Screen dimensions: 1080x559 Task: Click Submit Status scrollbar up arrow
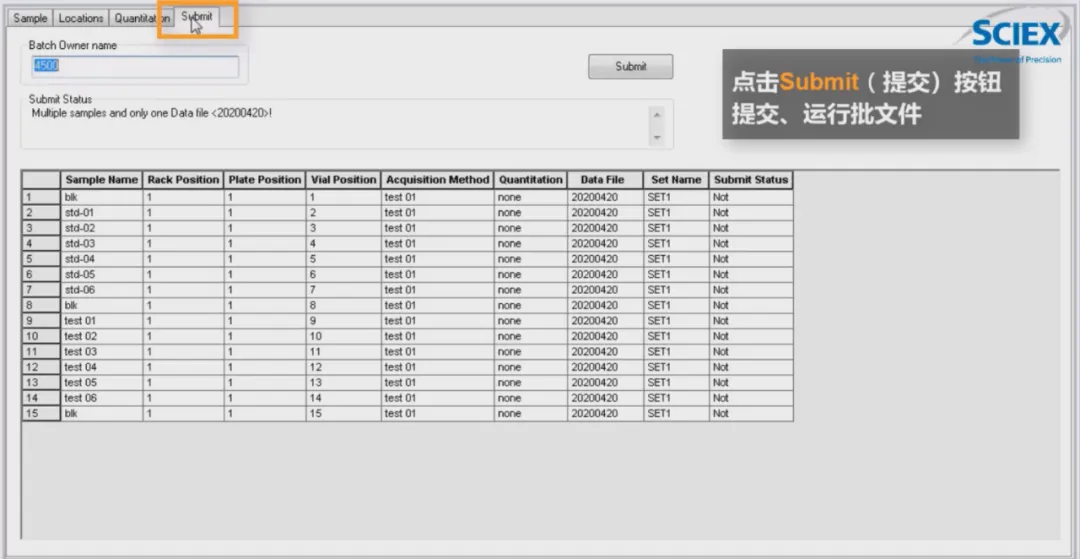point(656,115)
